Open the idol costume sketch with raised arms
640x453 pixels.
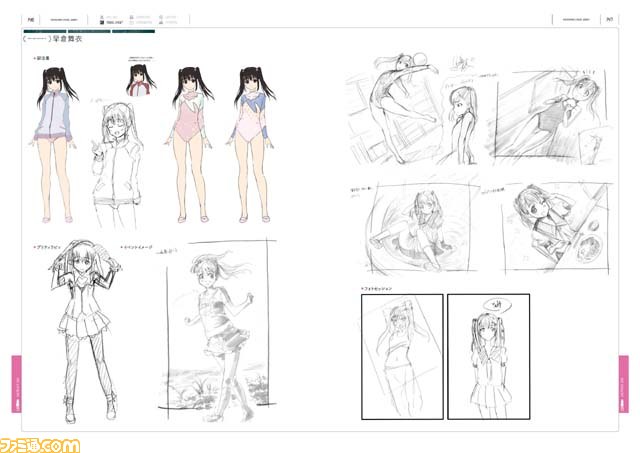click(86, 333)
